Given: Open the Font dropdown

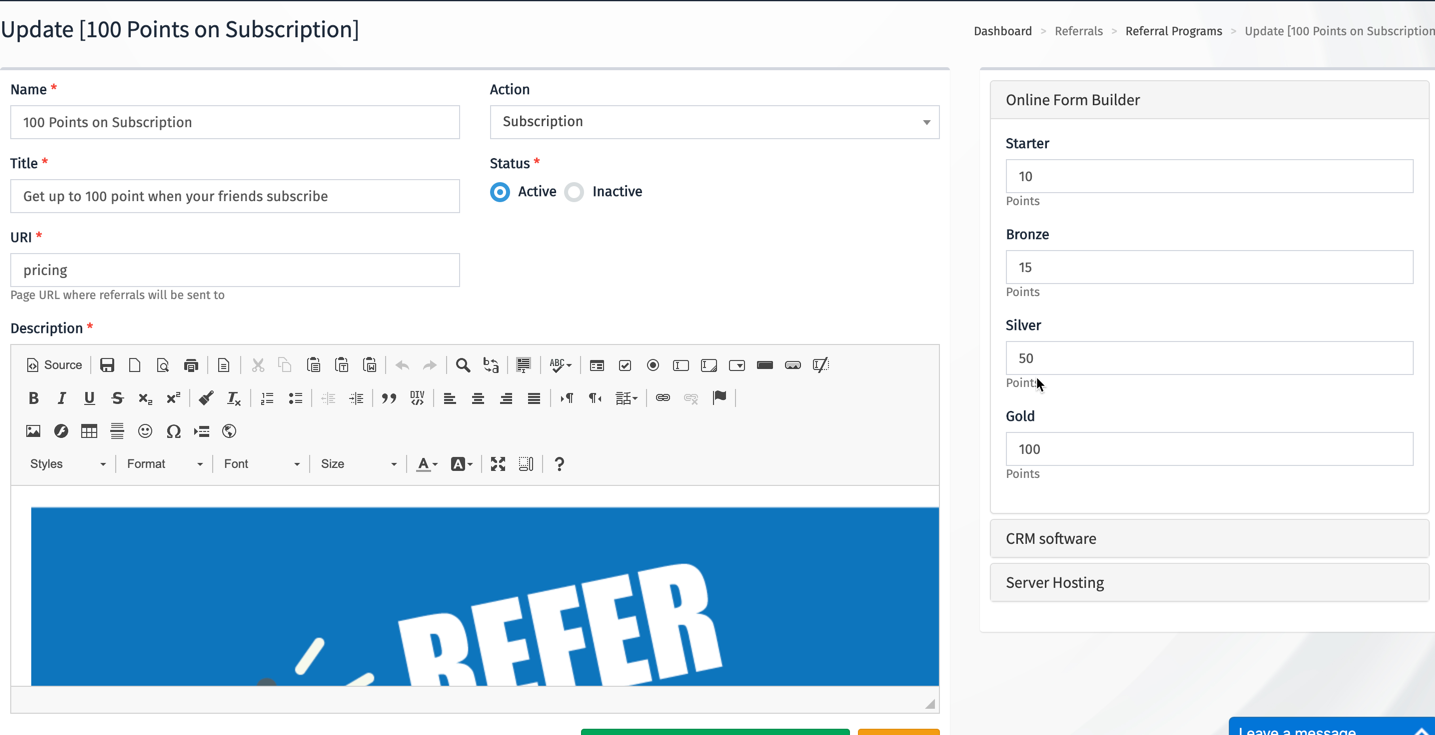Looking at the screenshot, I should pos(261,464).
